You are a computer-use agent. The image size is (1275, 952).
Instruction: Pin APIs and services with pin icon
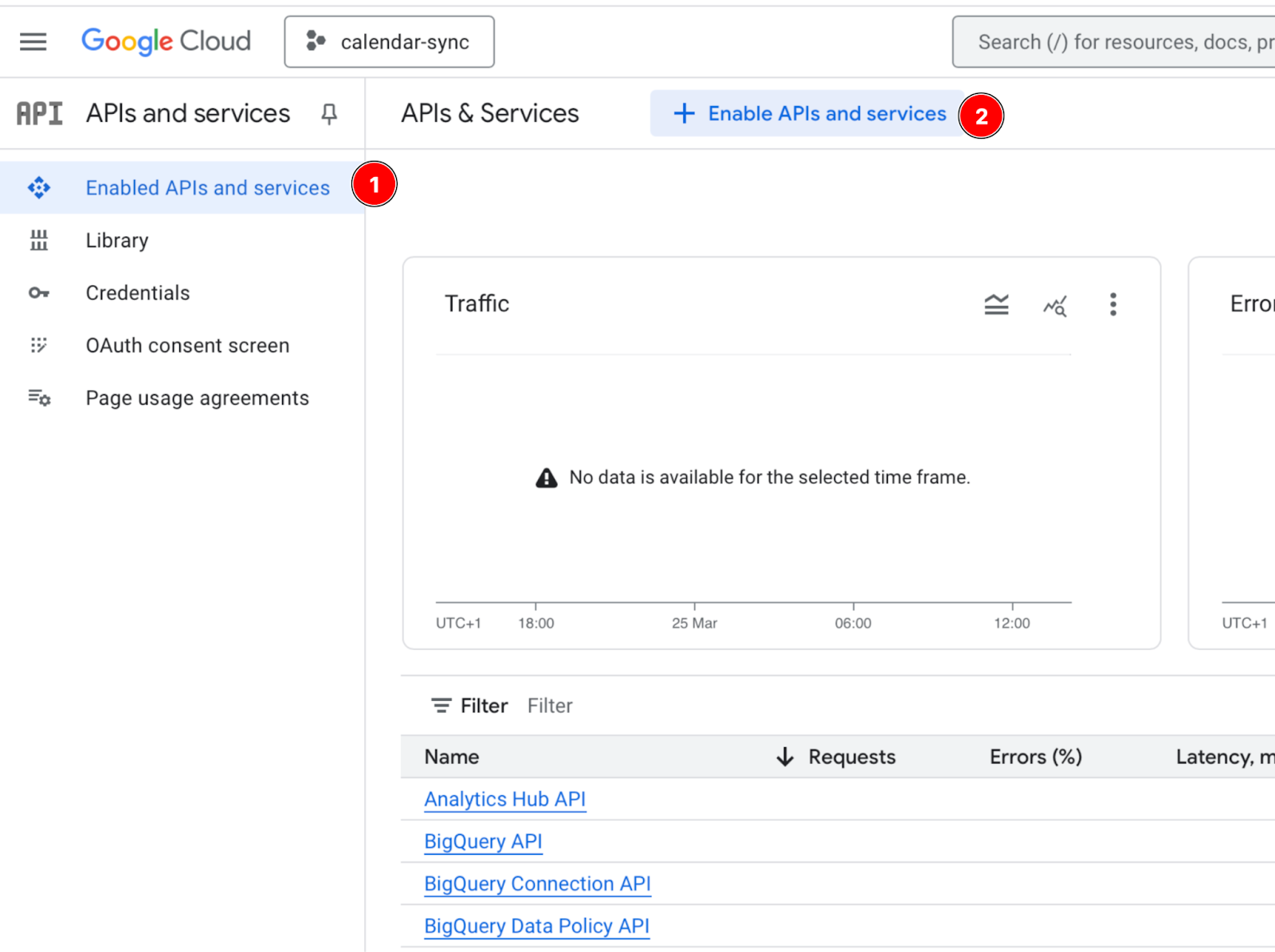(328, 114)
